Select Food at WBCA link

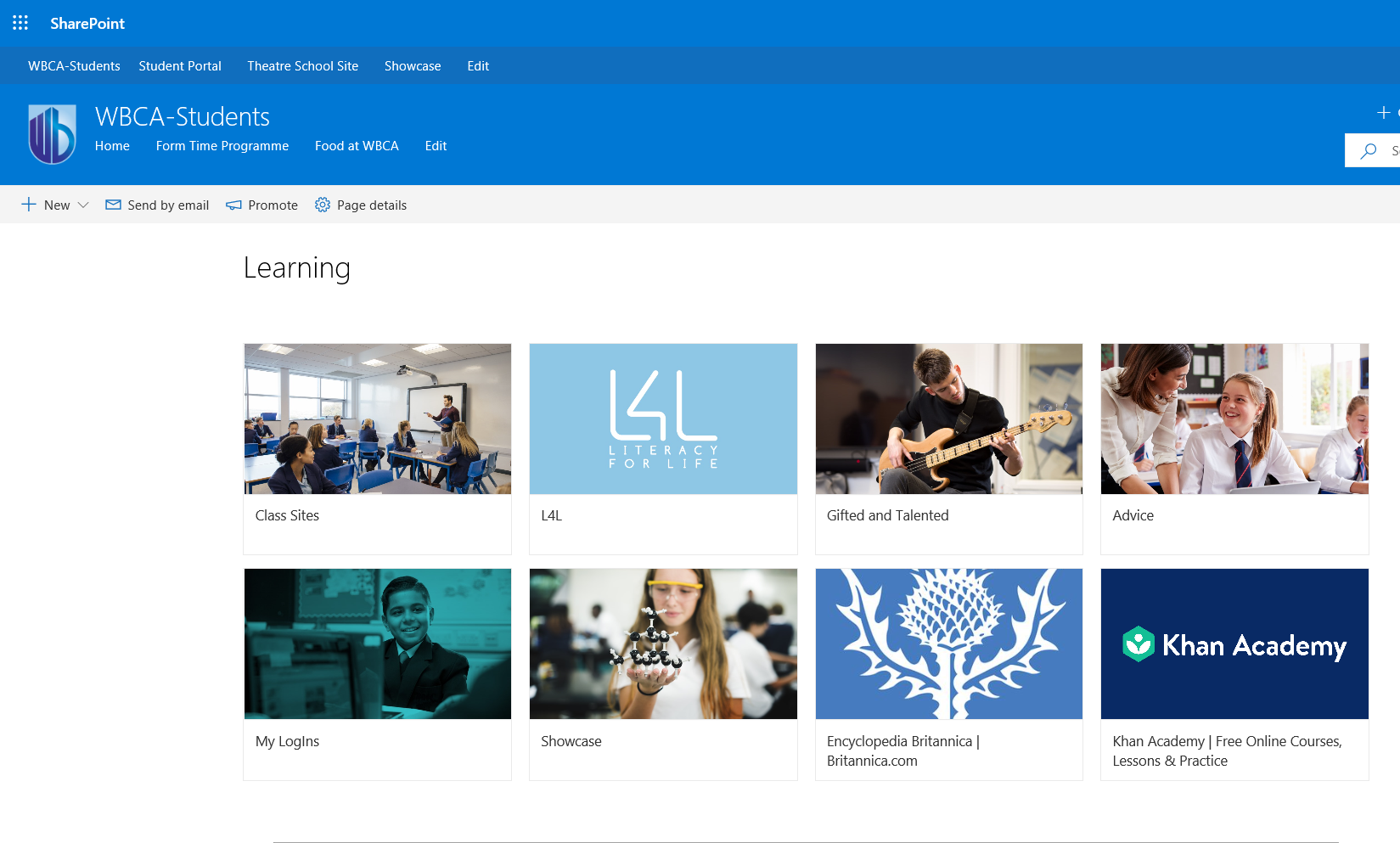(357, 146)
